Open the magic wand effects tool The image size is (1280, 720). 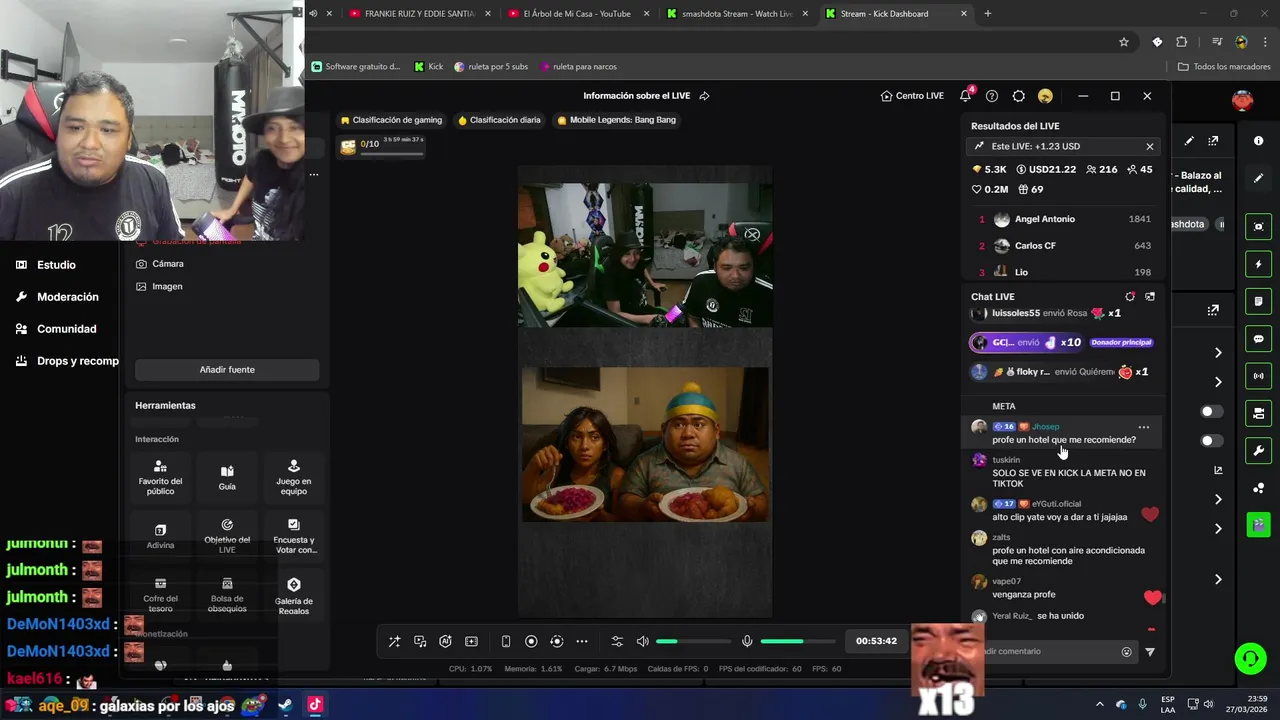tap(394, 641)
